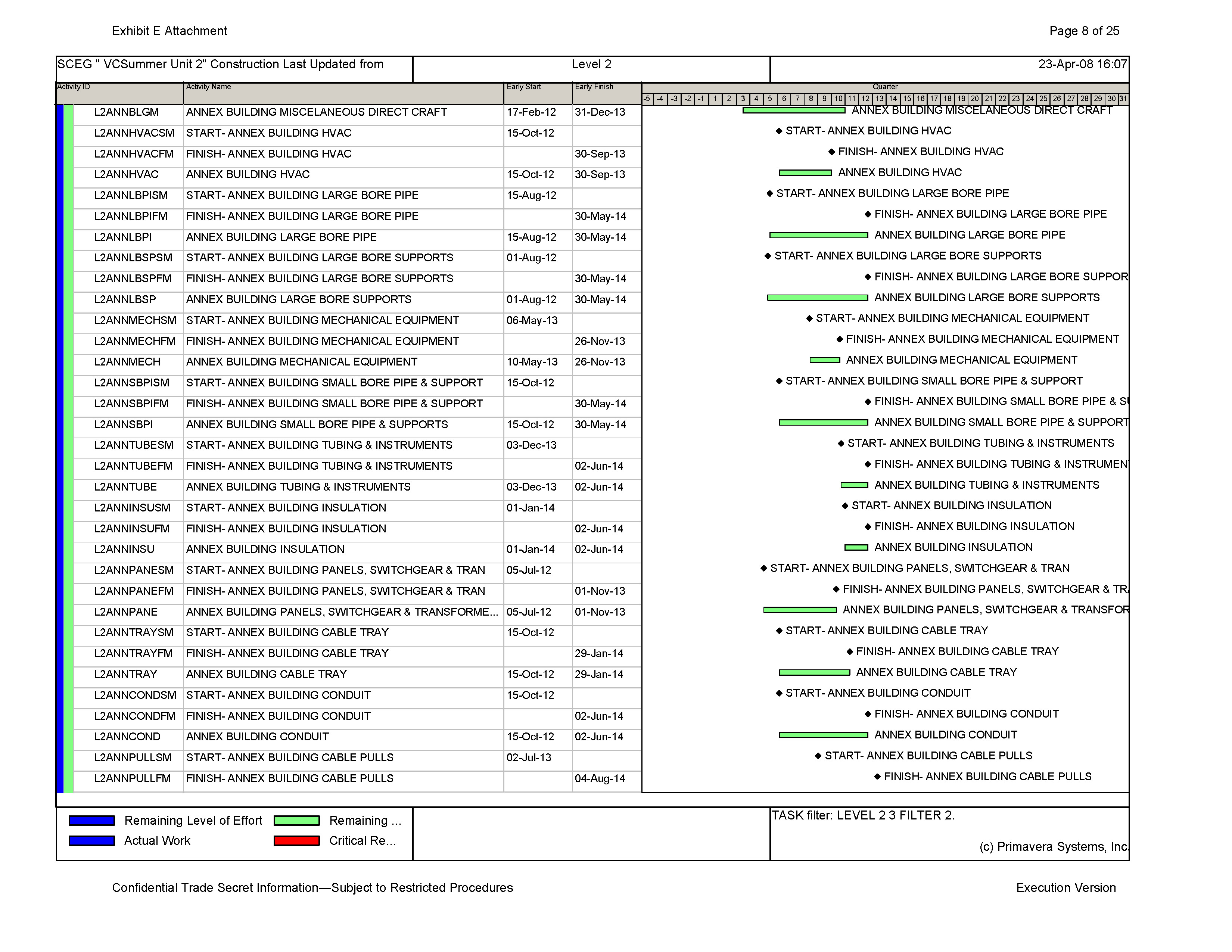
Task: Click the diamond for FINISH- ANNEX BUILDING CABLE PULLS
Action: 877,777
